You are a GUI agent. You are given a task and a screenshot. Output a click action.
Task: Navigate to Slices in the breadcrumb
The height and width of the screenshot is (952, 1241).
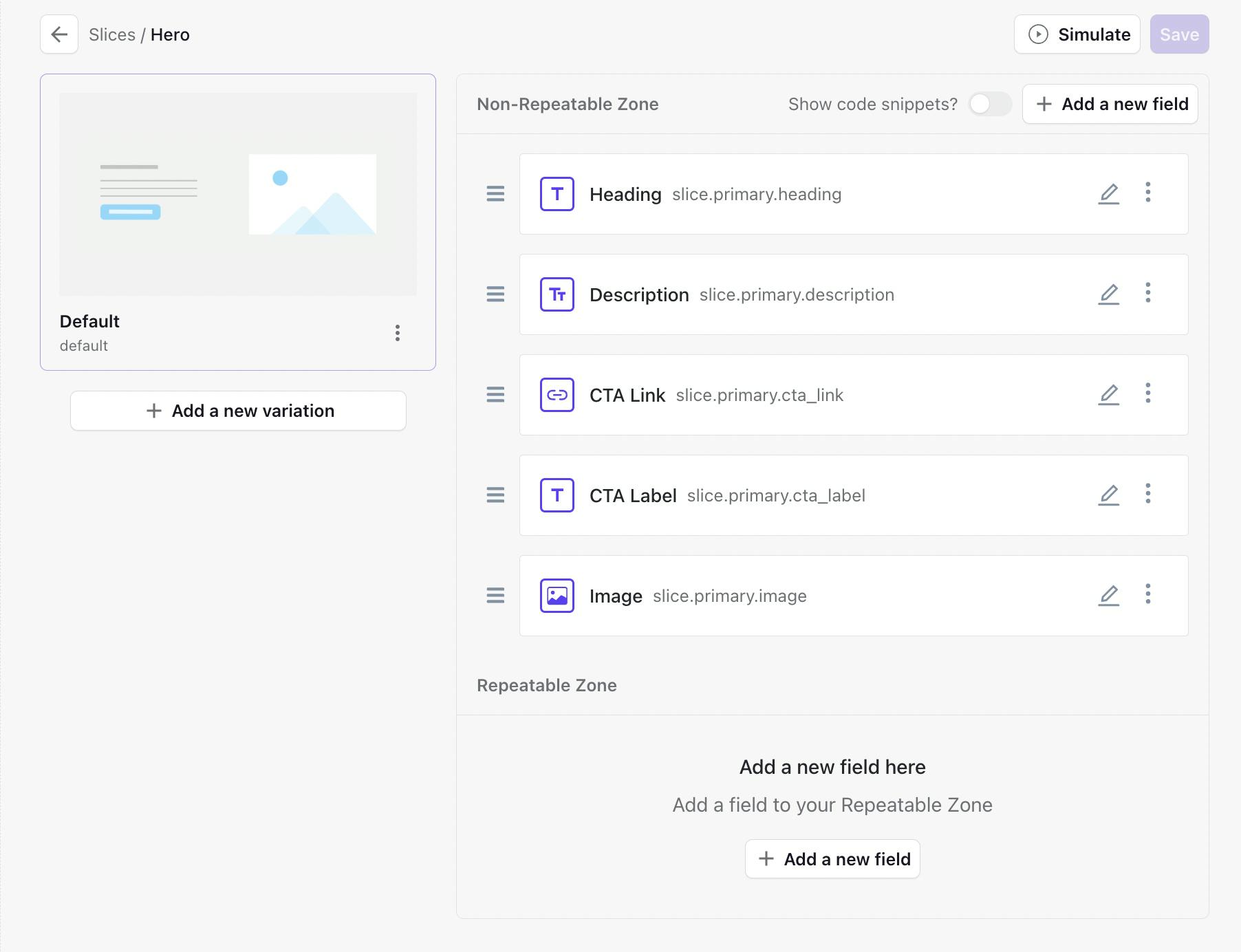(111, 34)
